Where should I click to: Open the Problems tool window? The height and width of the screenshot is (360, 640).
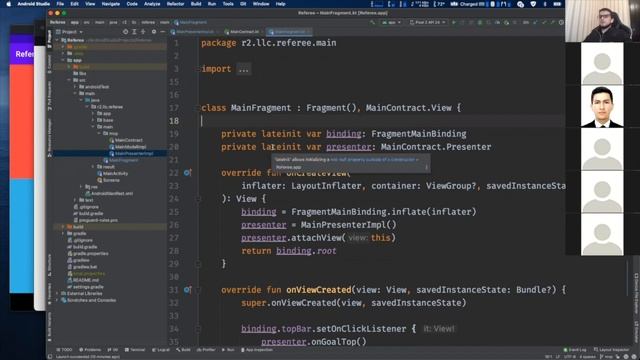coord(90,350)
